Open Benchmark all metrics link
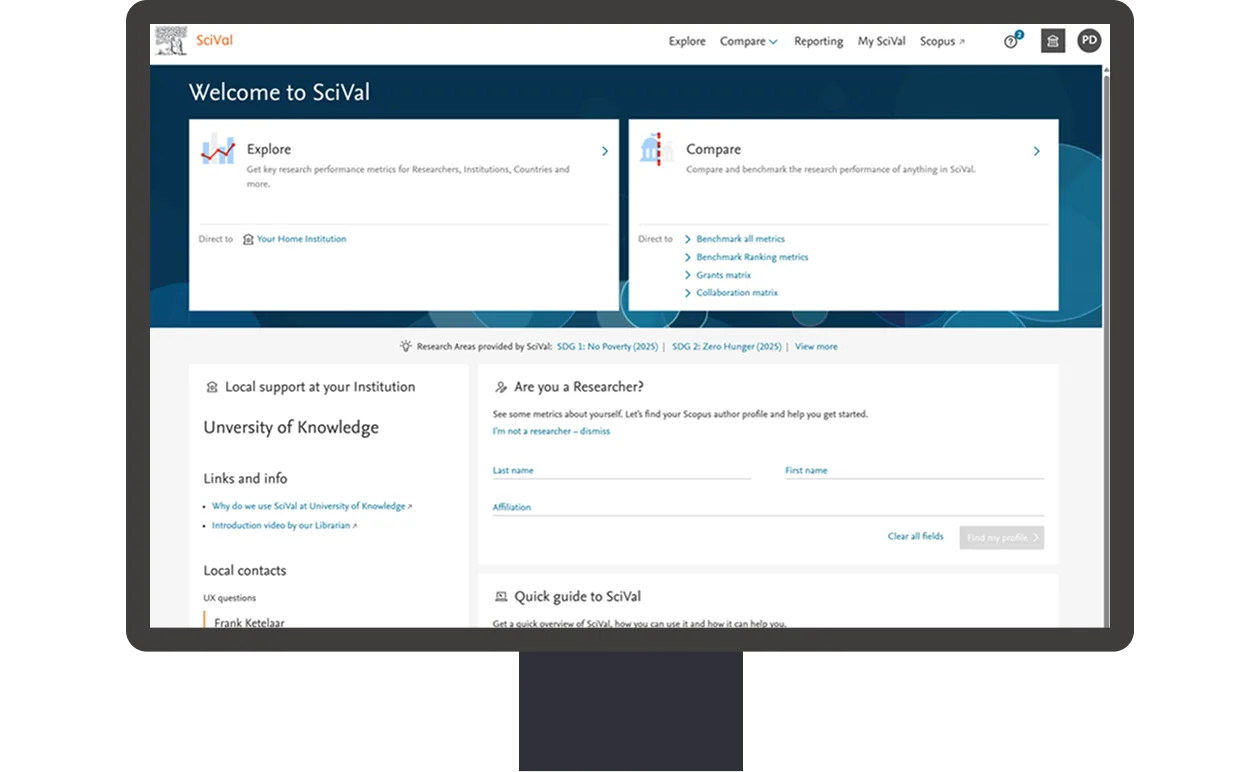The height and width of the screenshot is (772, 1260). pos(740,239)
